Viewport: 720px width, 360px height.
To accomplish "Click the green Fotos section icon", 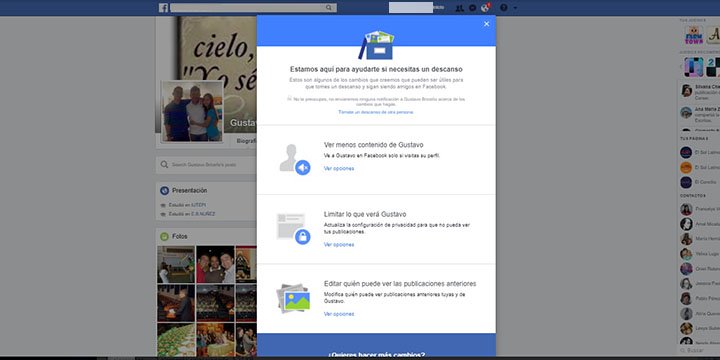I will pos(164,236).
